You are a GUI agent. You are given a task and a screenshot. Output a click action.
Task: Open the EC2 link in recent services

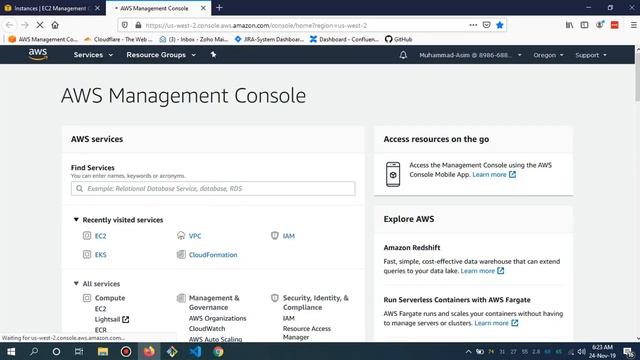[x=100, y=236]
